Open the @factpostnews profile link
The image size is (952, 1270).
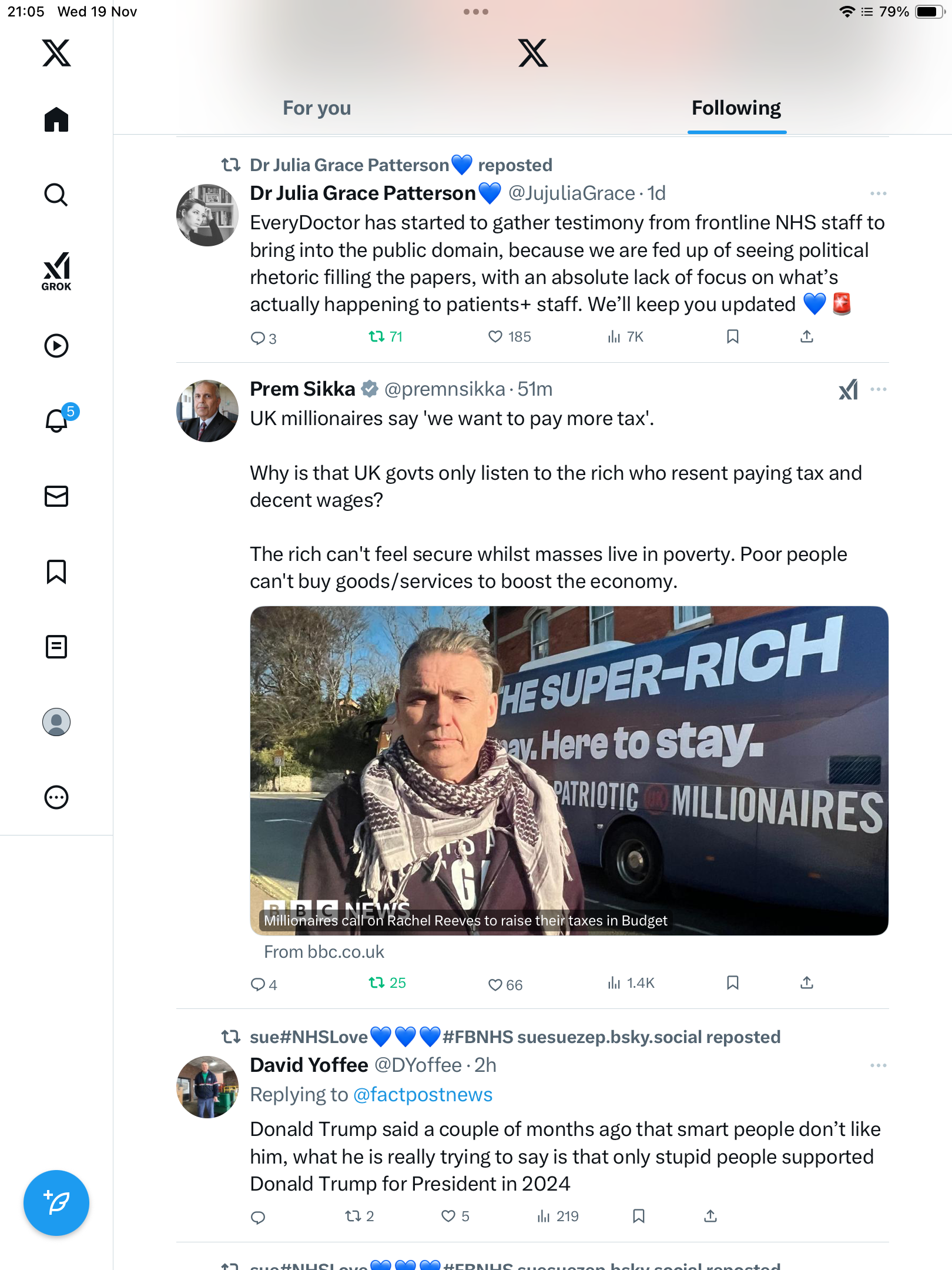[423, 1095]
